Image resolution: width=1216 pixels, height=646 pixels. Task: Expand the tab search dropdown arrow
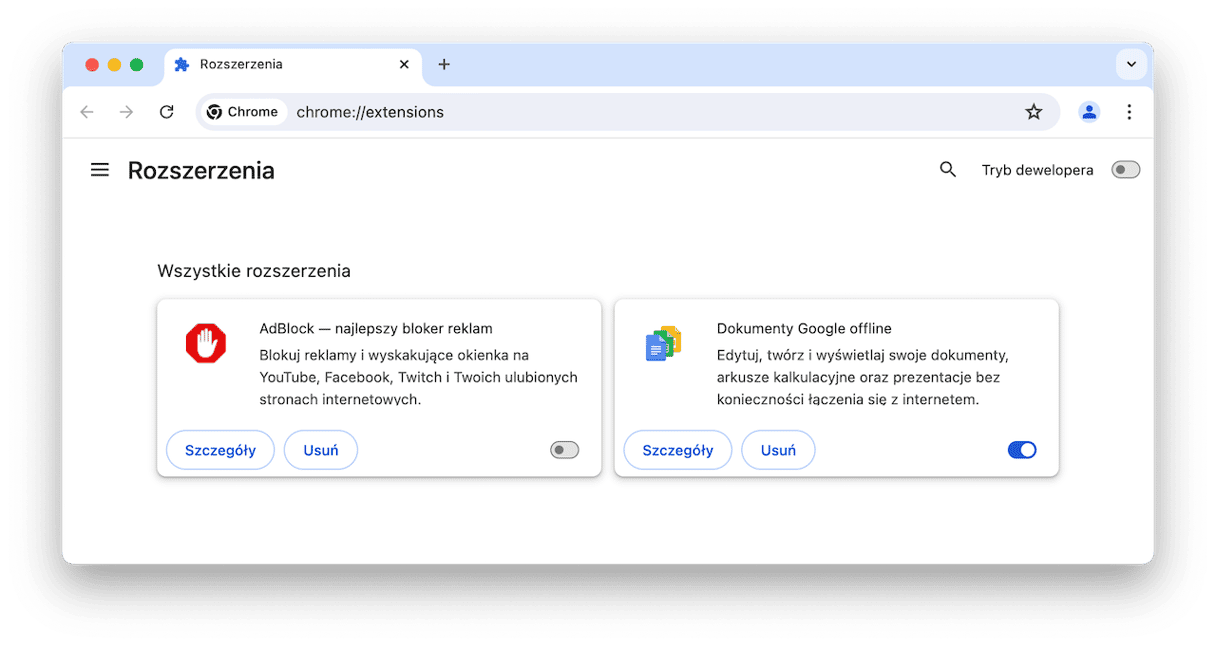1131,64
